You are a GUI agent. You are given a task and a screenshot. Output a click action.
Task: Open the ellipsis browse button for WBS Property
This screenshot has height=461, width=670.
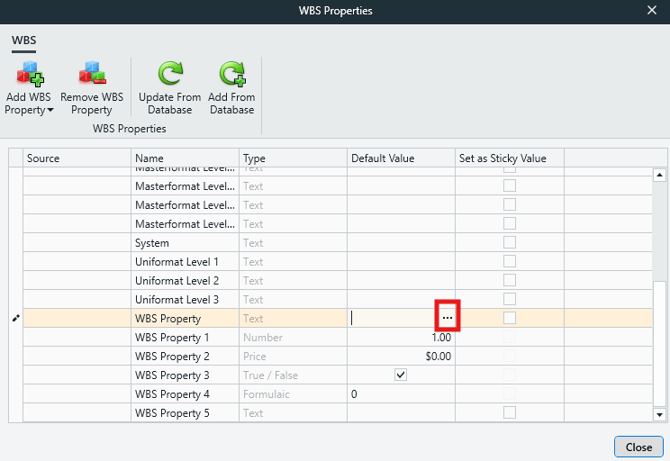click(x=447, y=317)
